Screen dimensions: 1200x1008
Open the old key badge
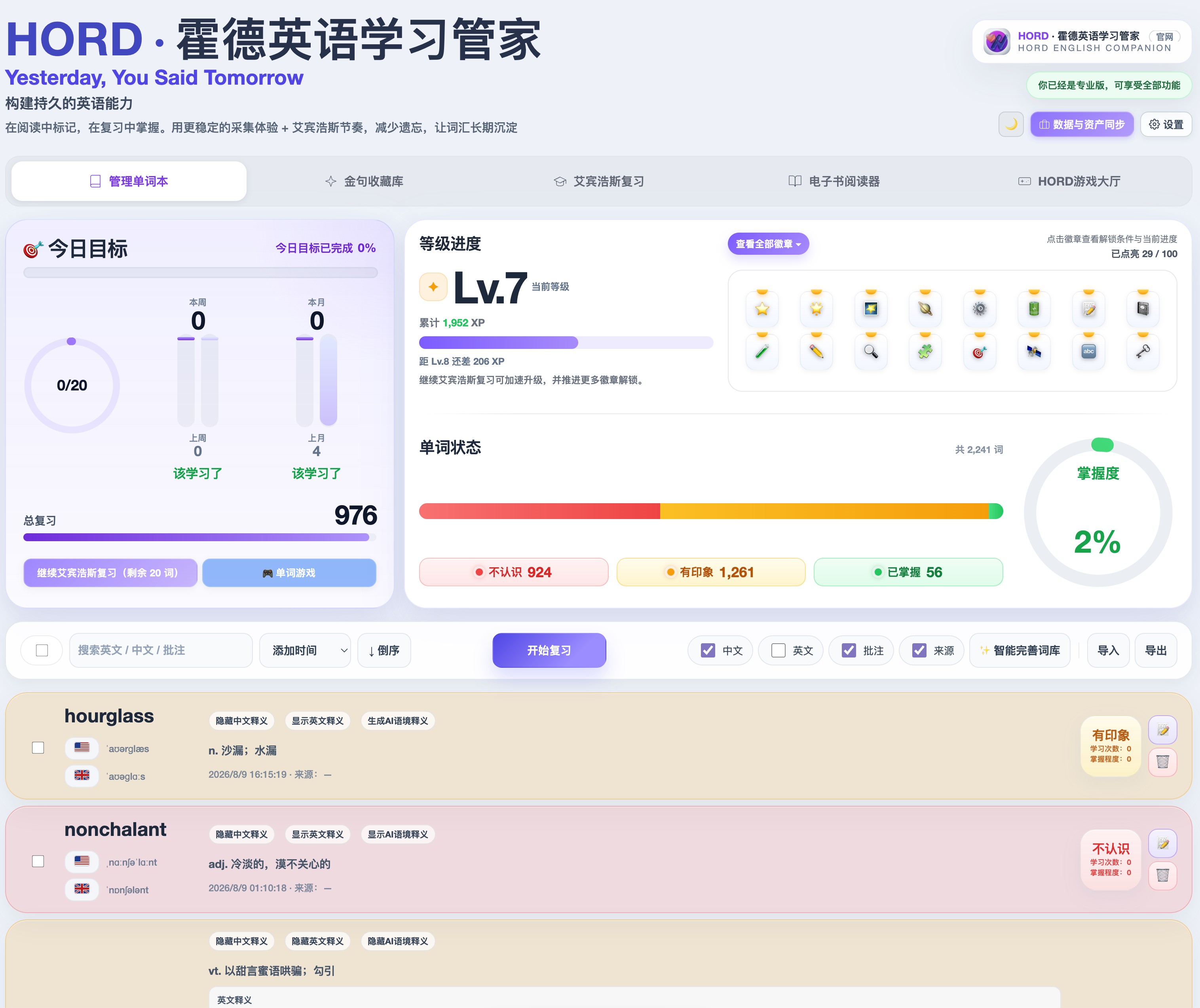(1143, 352)
